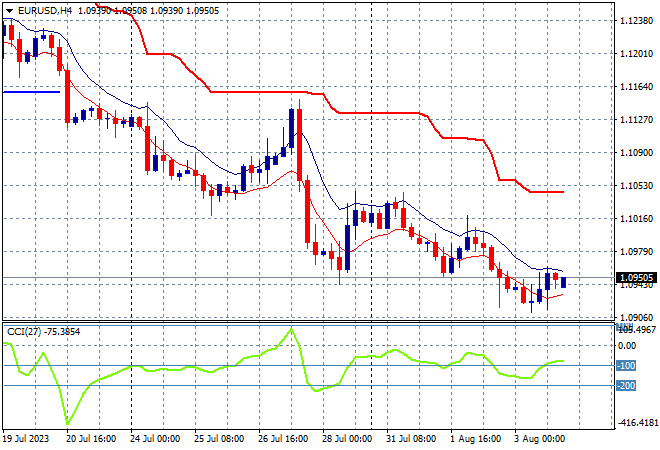This screenshot has height=450, width=660.
Task: Select the short blue horizontal line
Action: click(32, 92)
